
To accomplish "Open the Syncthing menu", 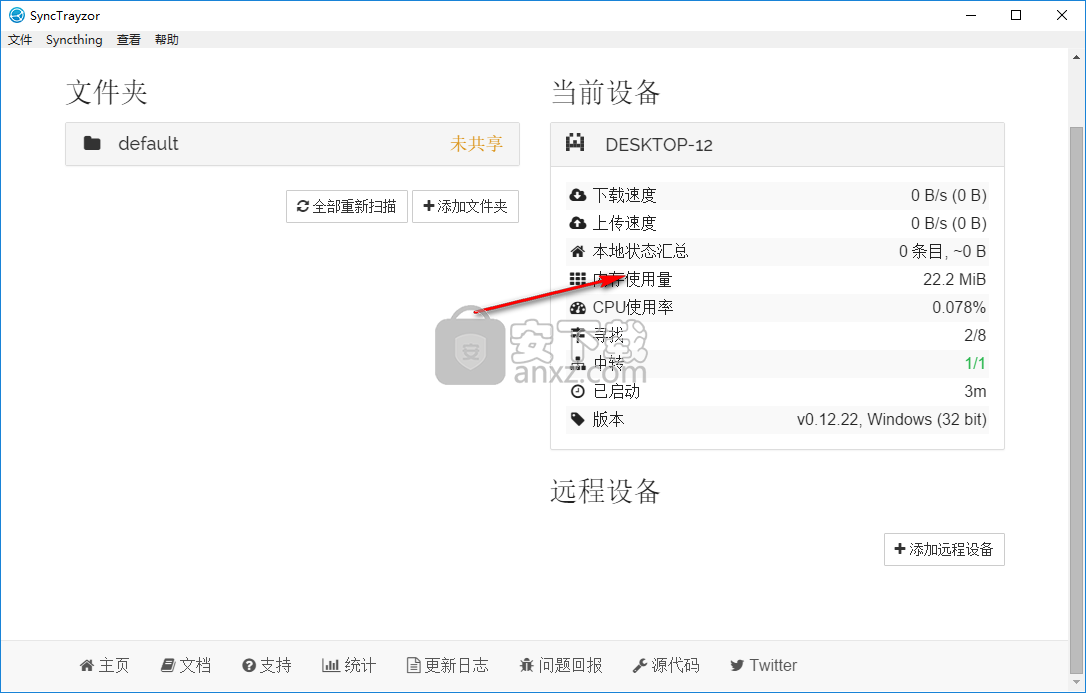I will tap(74, 40).
